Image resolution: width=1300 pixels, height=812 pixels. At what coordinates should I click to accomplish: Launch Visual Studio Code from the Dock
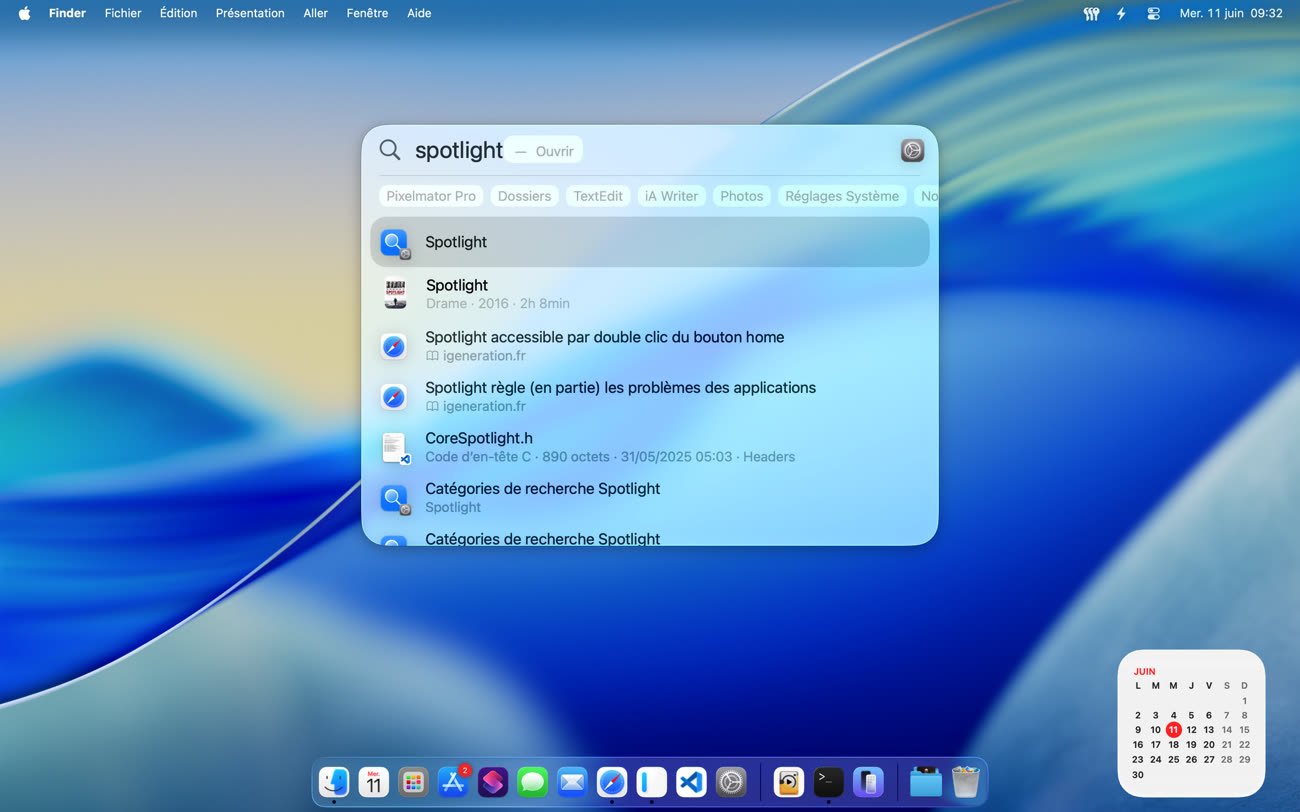691,781
